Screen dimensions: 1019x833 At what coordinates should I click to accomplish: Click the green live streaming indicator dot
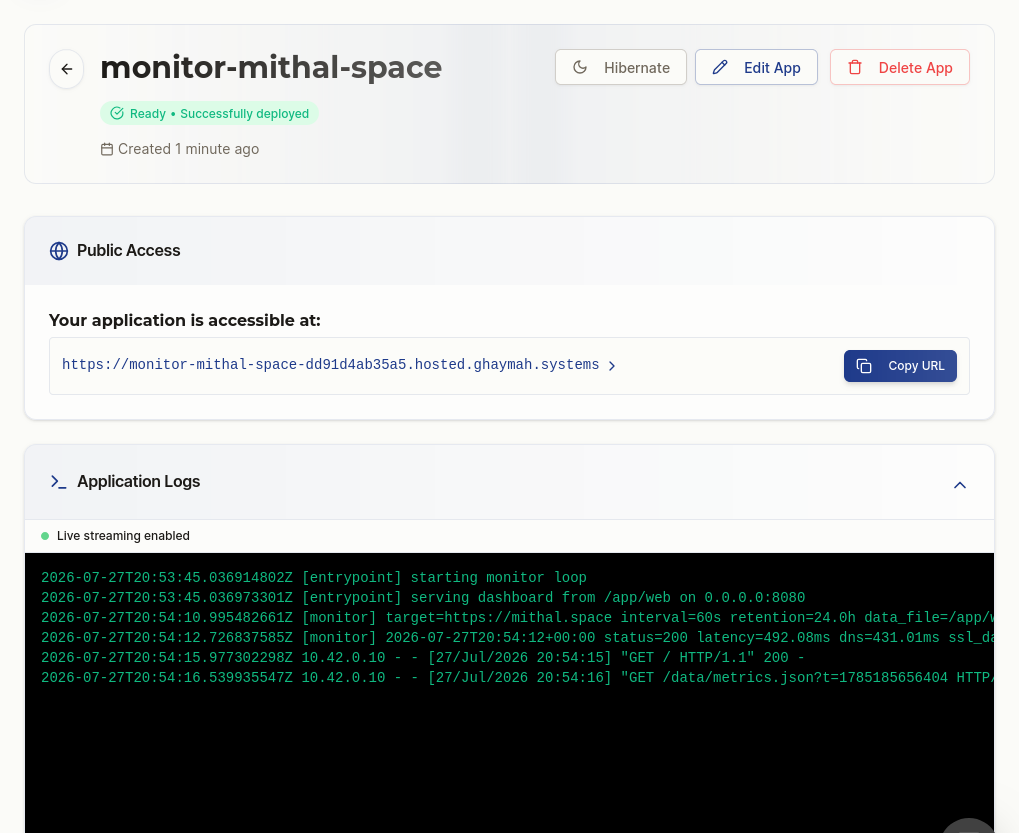click(45, 536)
